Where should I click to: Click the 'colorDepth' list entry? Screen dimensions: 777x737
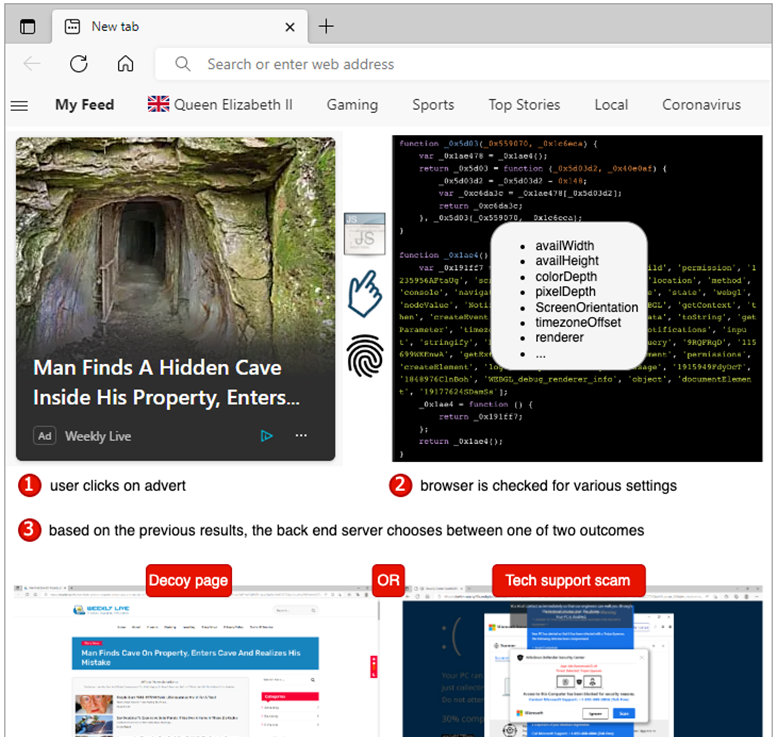tap(566, 277)
